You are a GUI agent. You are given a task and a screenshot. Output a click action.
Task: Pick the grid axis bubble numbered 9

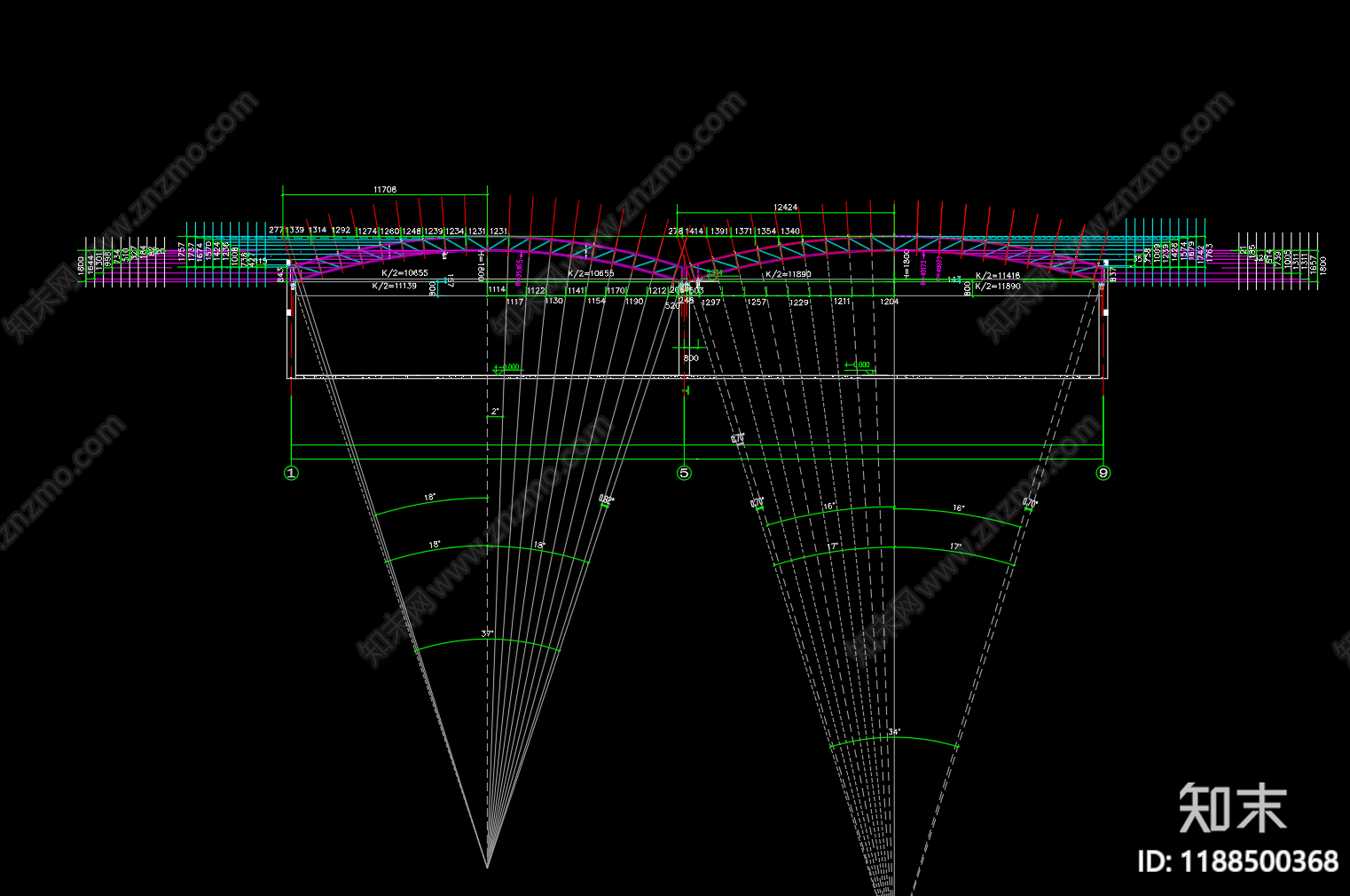pyautogui.click(x=1103, y=473)
